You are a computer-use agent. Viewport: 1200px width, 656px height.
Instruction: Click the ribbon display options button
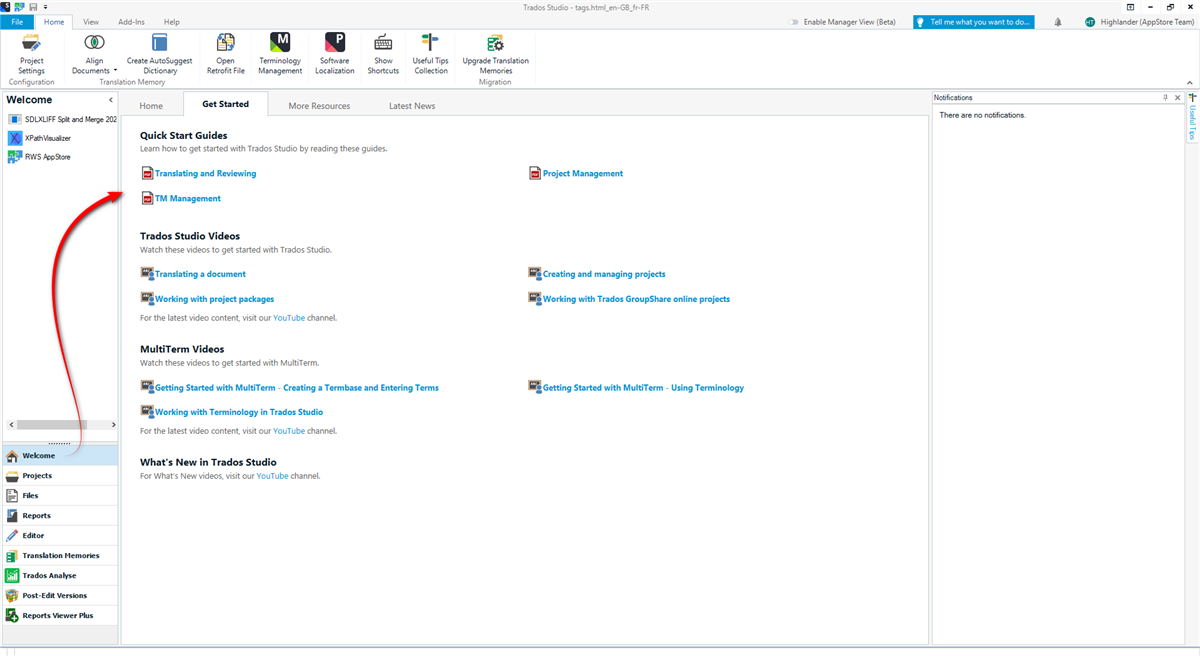(x=1130, y=6)
